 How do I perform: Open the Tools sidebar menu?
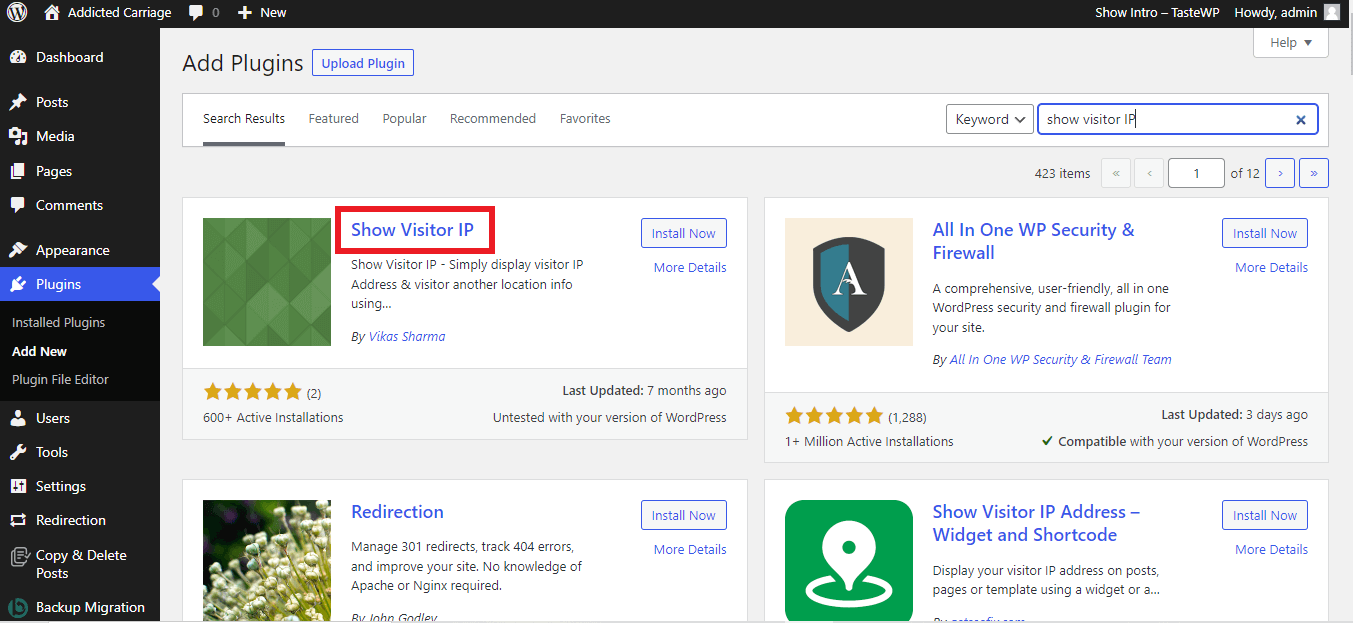click(x=52, y=452)
